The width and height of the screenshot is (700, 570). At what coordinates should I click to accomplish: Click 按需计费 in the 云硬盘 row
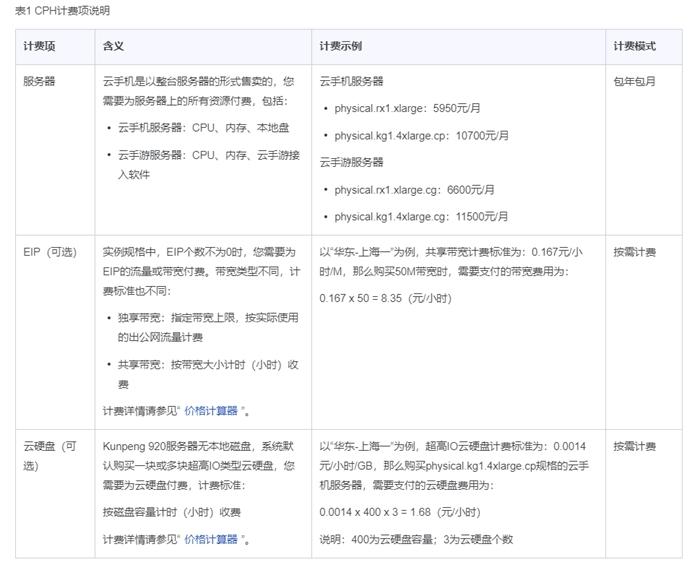(x=634, y=447)
